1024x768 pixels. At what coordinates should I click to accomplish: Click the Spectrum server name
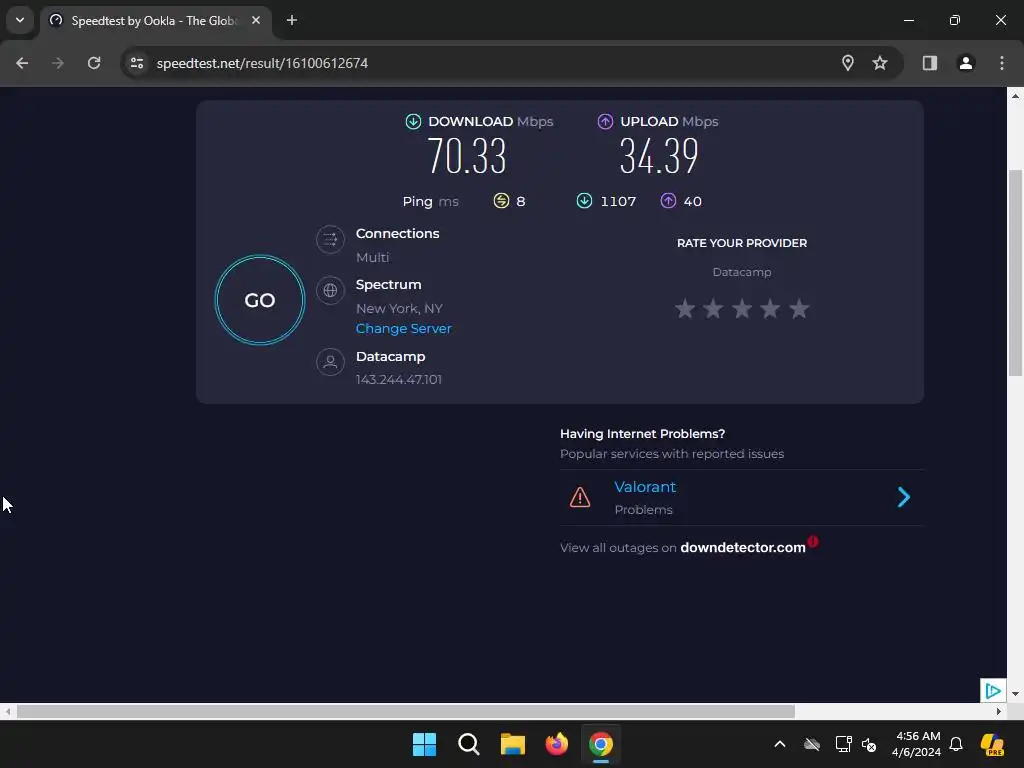[x=389, y=285]
